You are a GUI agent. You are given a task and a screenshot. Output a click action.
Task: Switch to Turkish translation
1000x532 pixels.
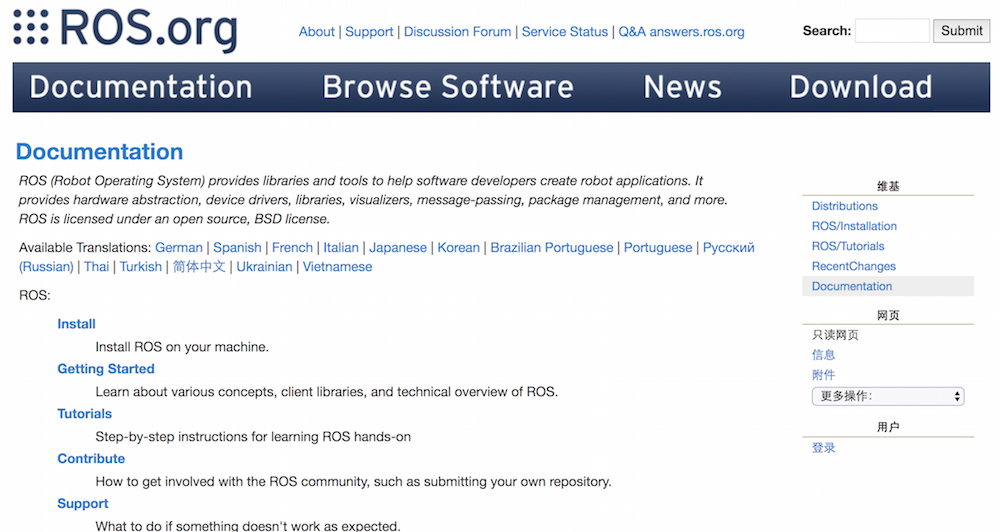pos(140,267)
